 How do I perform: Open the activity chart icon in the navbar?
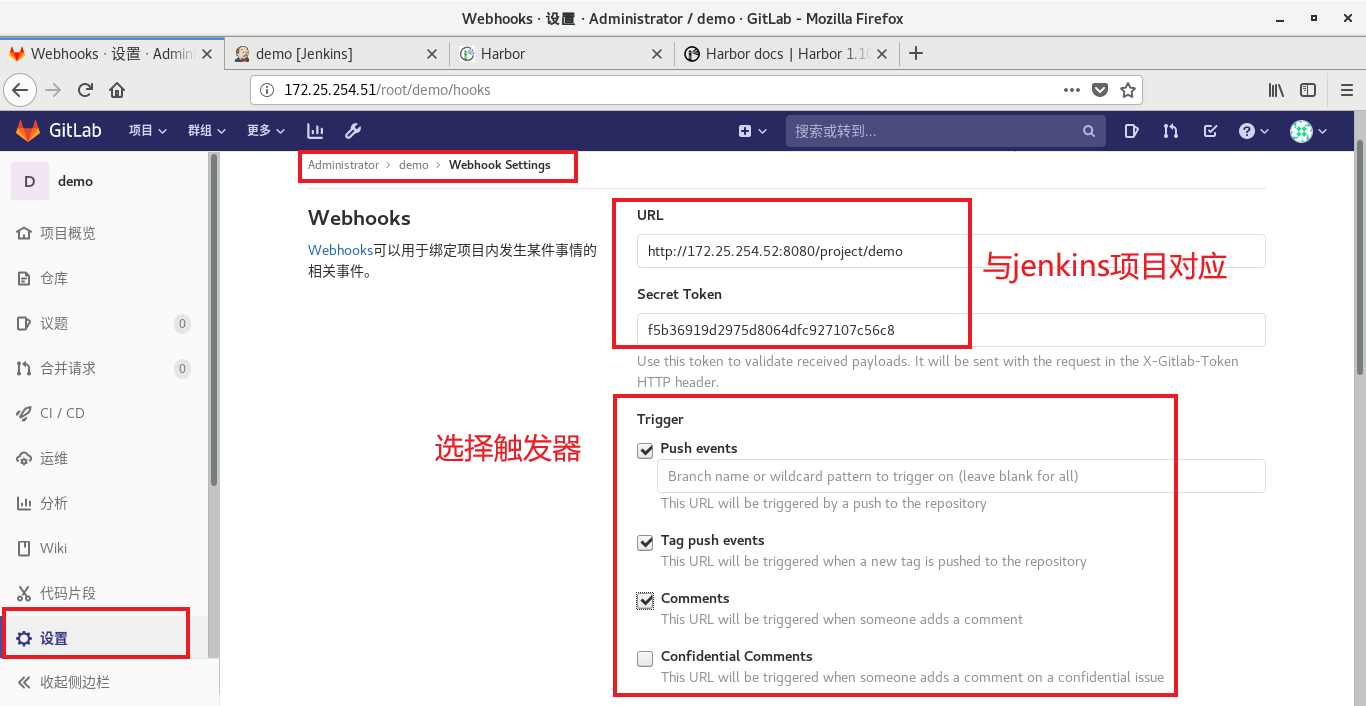pos(315,130)
